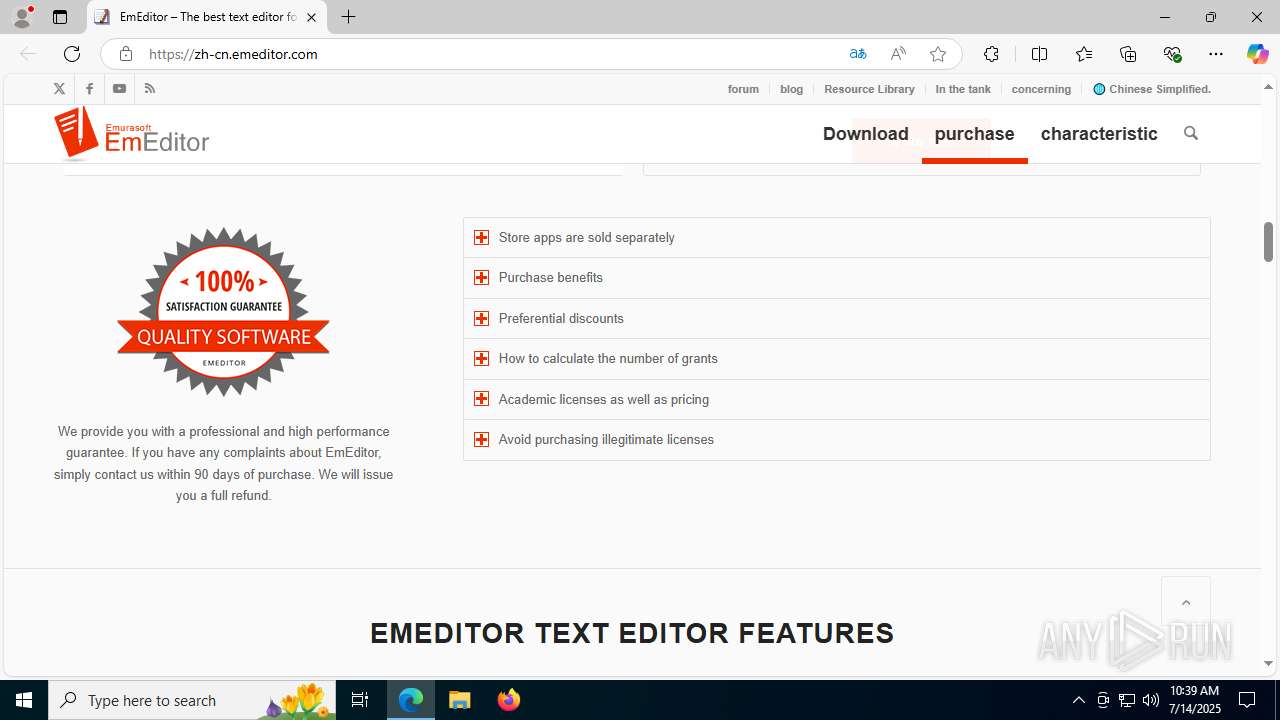Open the characteristic menu
Screen dimensions: 1280x720
pyautogui.click(x=1099, y=134)
